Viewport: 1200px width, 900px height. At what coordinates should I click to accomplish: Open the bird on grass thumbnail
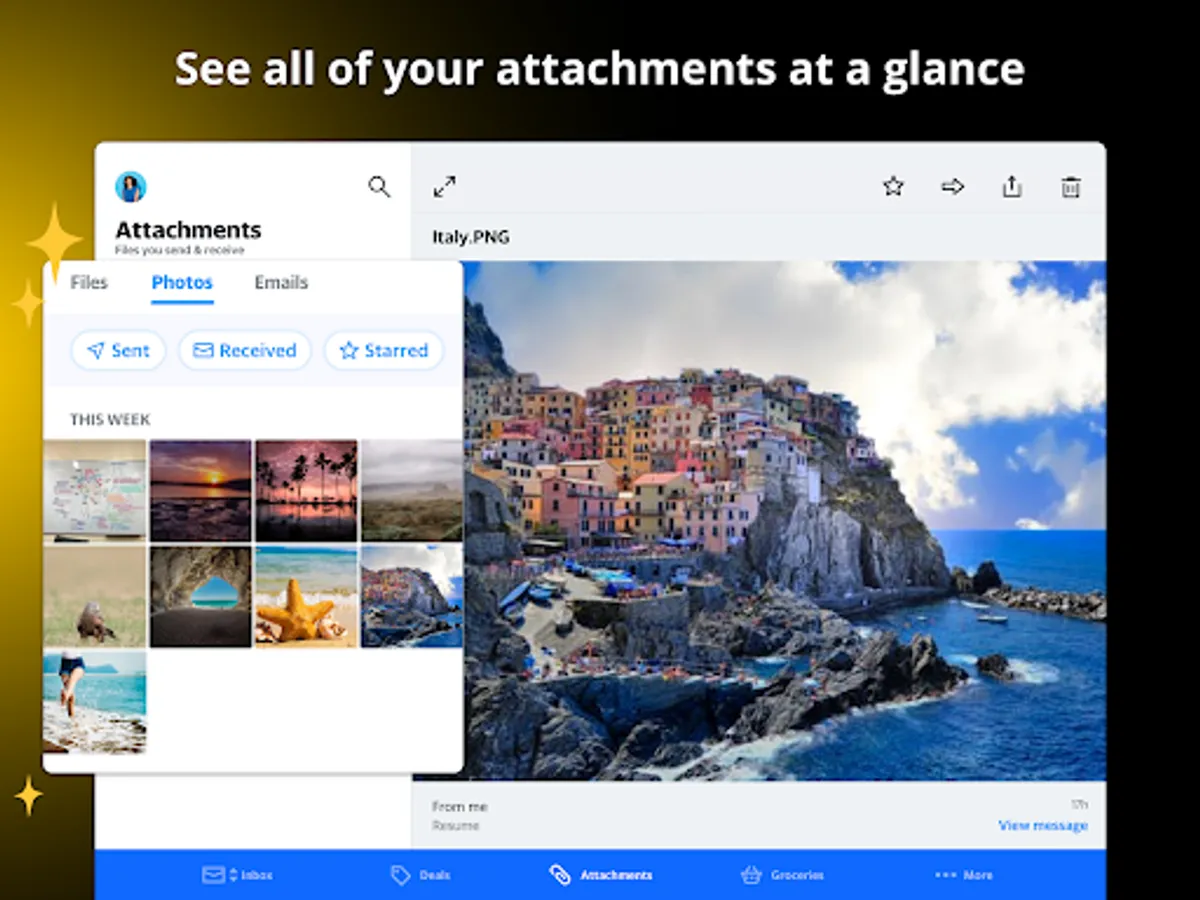(x=95, y=597)
